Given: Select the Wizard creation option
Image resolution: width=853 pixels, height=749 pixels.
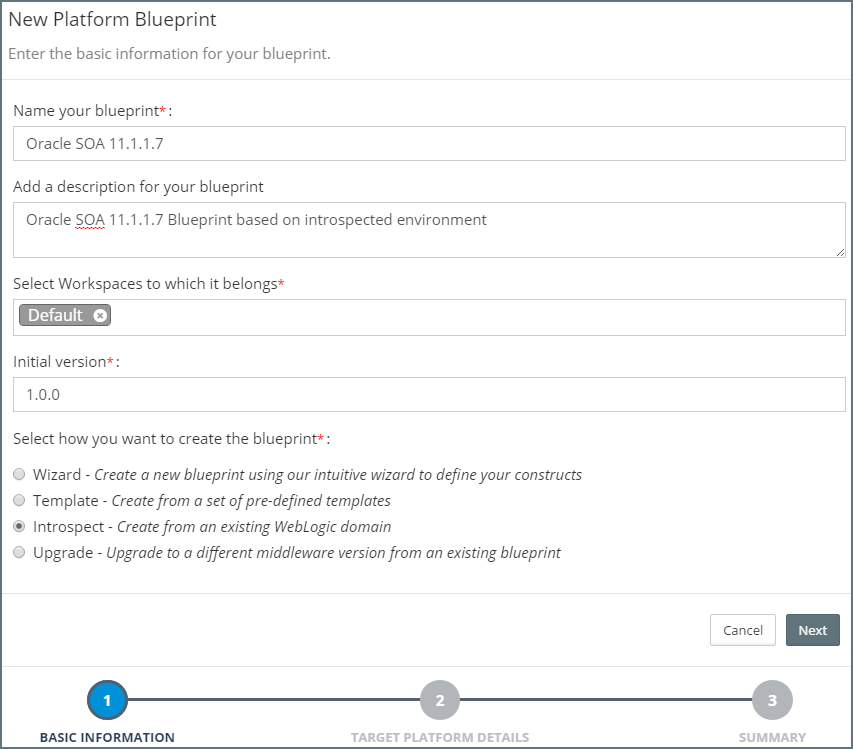Looking at the screenshot, I should tap(19, 474).
